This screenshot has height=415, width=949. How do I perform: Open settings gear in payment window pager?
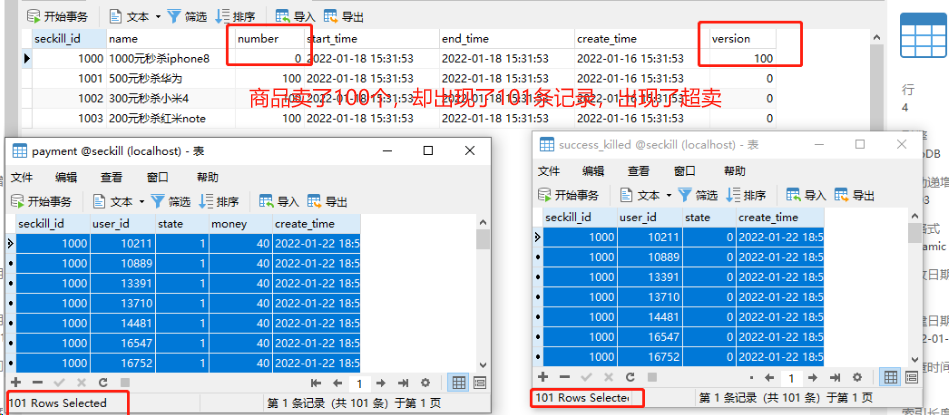coord(425,383)
